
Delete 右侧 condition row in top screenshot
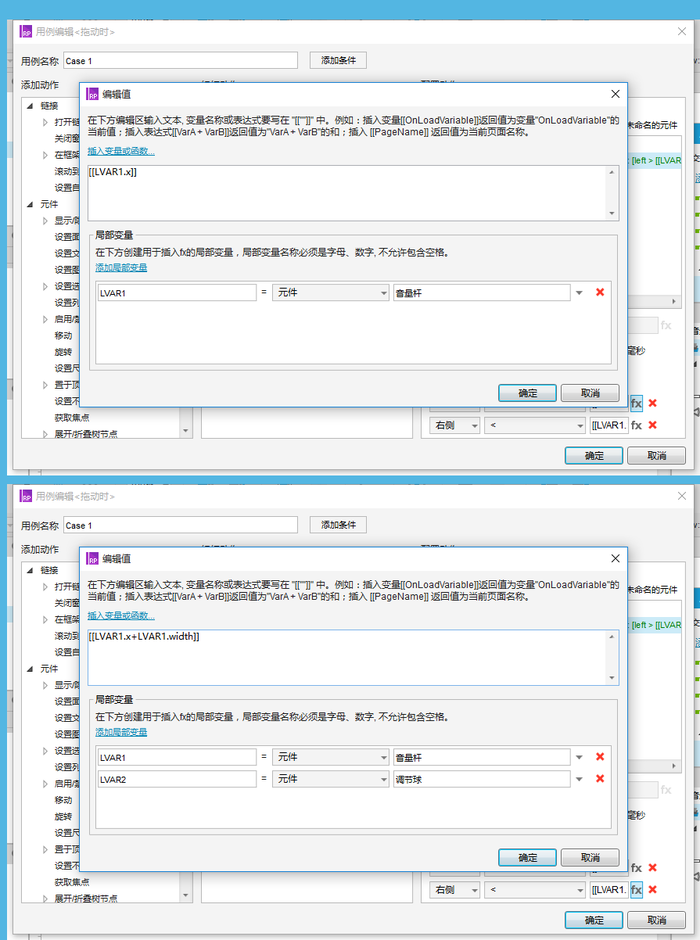(x=653, y=424)
